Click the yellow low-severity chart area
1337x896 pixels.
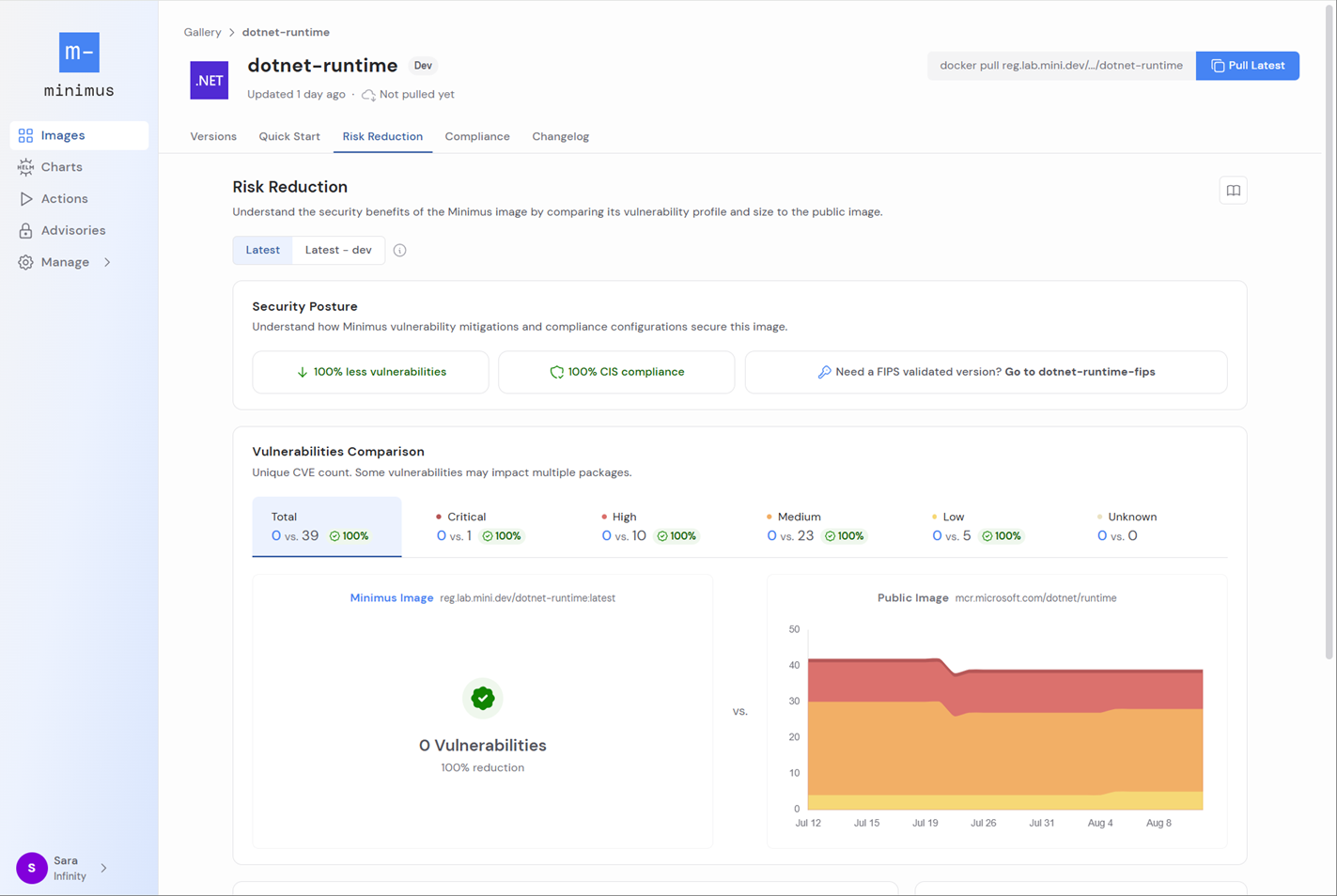pos(1005,802)
